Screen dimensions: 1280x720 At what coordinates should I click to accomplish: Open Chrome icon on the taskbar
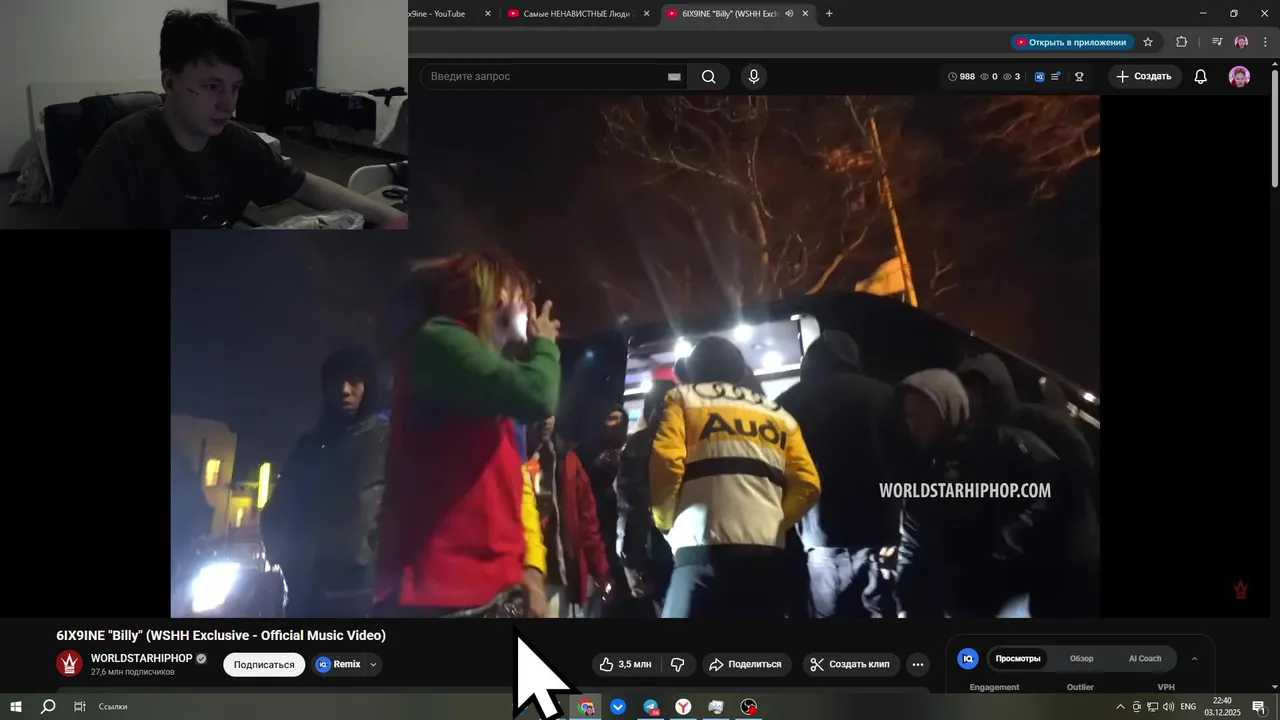[x=587, y=707]
